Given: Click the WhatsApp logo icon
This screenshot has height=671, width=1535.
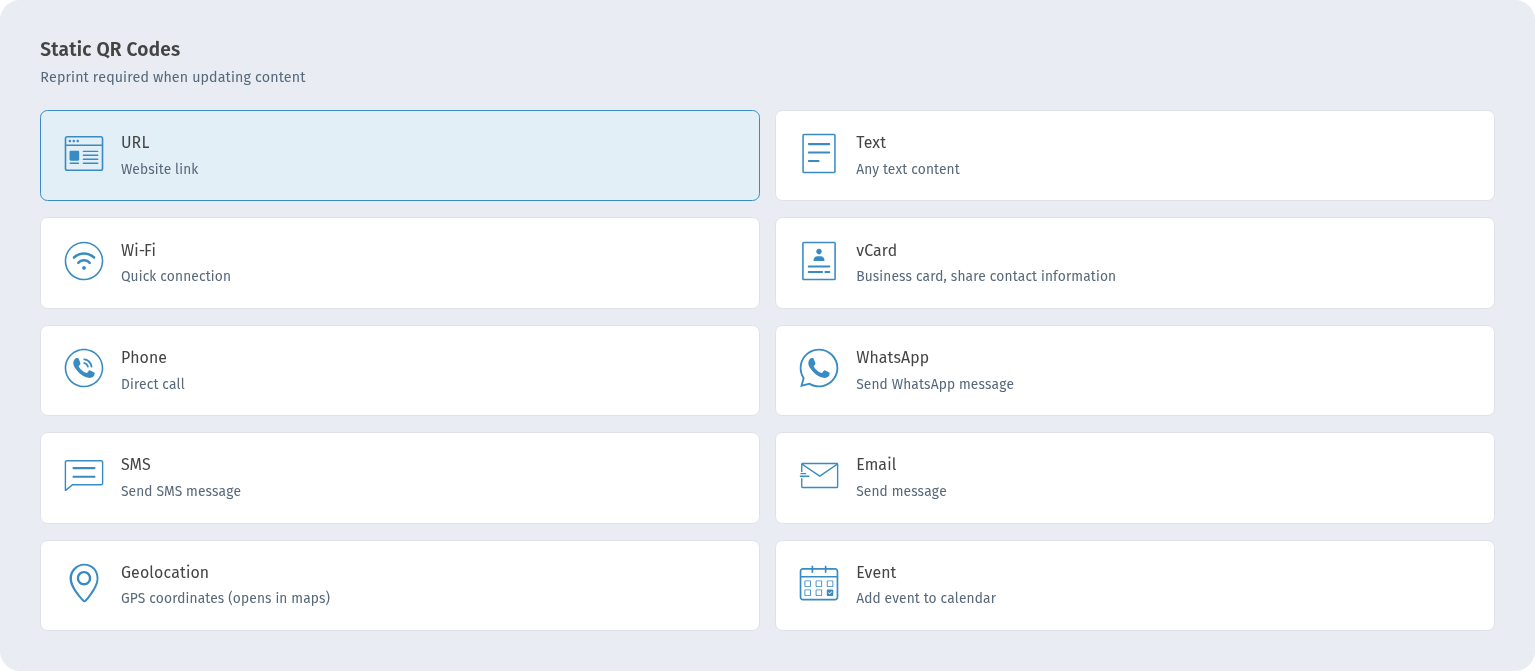Looking at the screenshot, I should tap(819, 368).
